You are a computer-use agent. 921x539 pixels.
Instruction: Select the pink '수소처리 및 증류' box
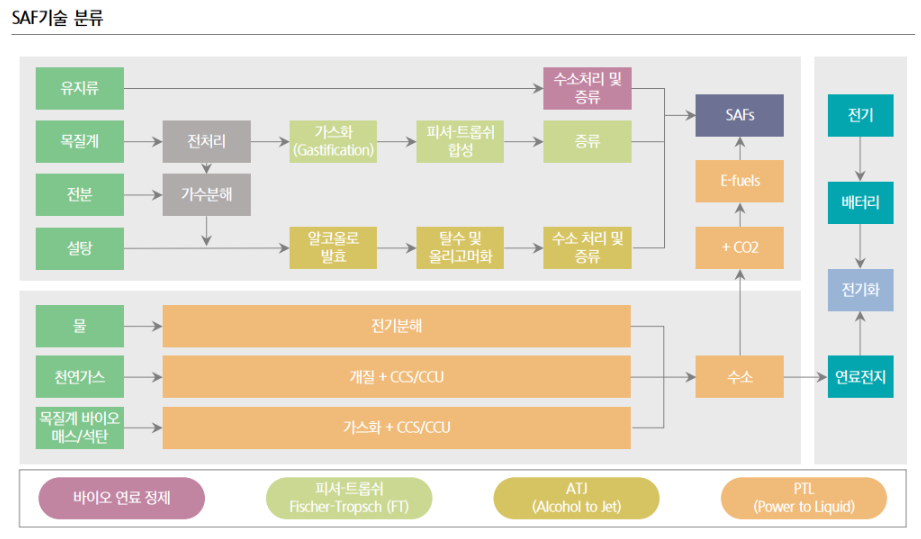point(587,88)
